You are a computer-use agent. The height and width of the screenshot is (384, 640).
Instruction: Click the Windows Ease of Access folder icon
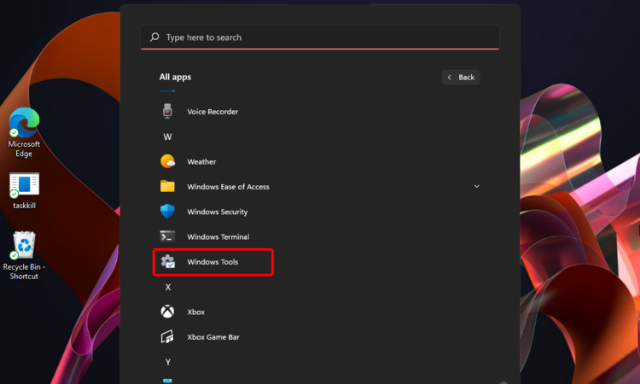(167, 186)
